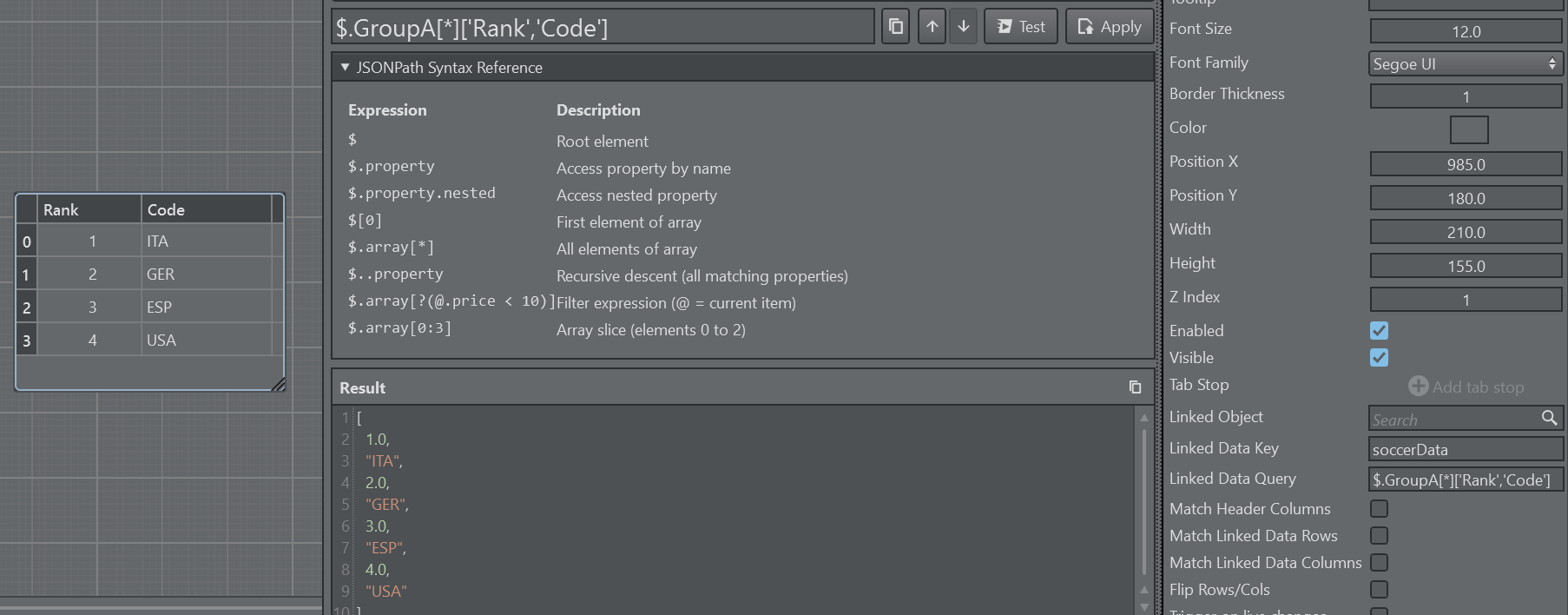
Task: Uncheck the Visible checkbox
Action: pos(1379,358)
